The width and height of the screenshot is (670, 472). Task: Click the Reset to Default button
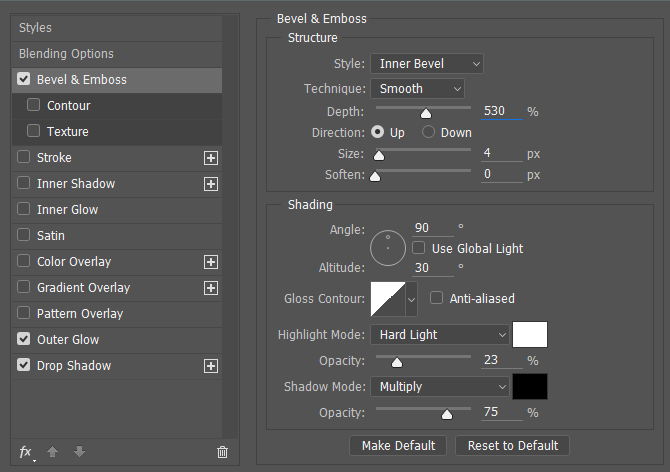pyautogui.click(x=513, y=446)
